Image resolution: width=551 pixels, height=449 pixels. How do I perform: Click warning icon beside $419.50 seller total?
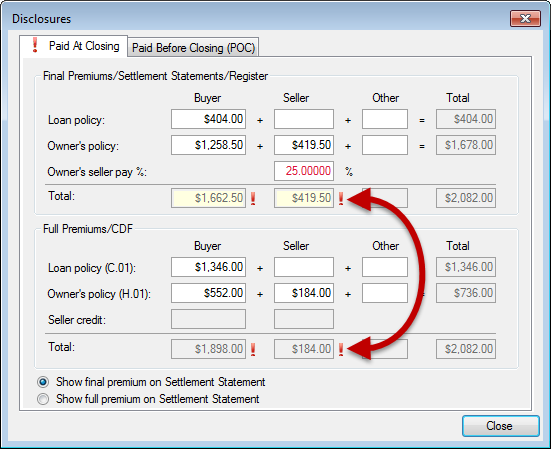[x=341, y=199]
